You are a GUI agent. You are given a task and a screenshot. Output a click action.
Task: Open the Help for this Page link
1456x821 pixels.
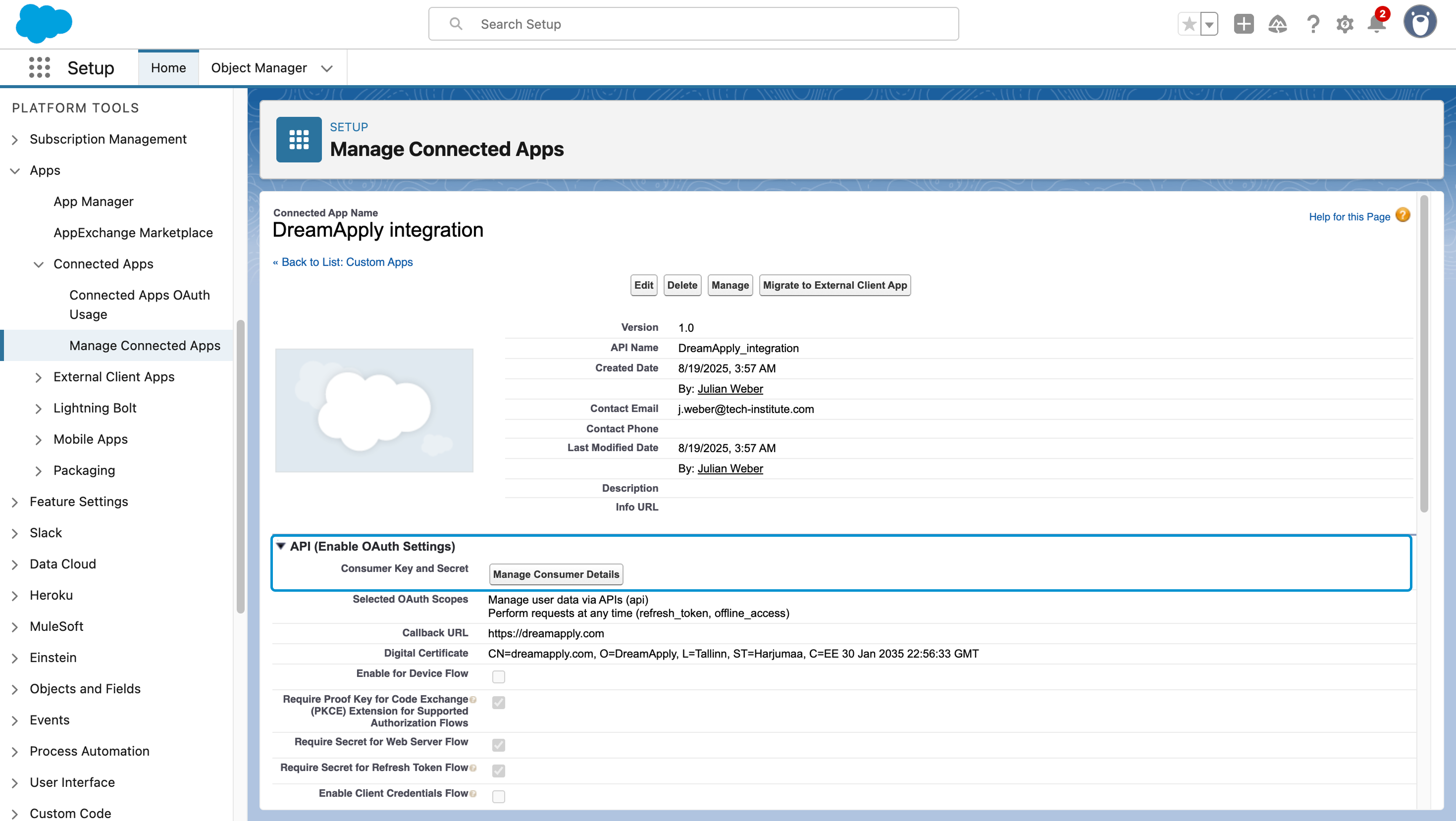pyautogui.click(x=1349, y=217)
